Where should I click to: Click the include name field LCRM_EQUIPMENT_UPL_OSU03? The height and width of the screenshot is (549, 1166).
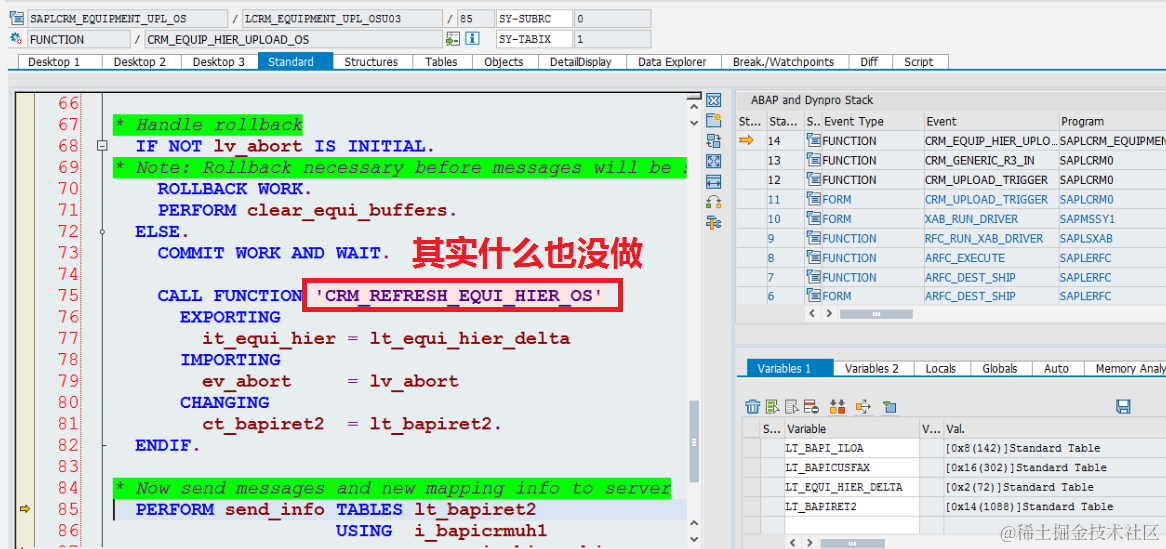[x=342, y=19]
